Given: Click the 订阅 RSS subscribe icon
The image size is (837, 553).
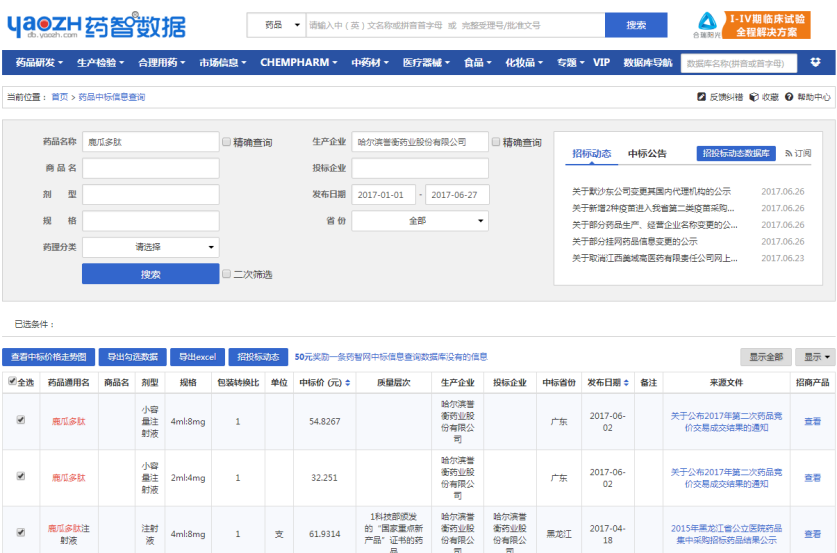Looking at the screenshot, I should click(788, 154).
